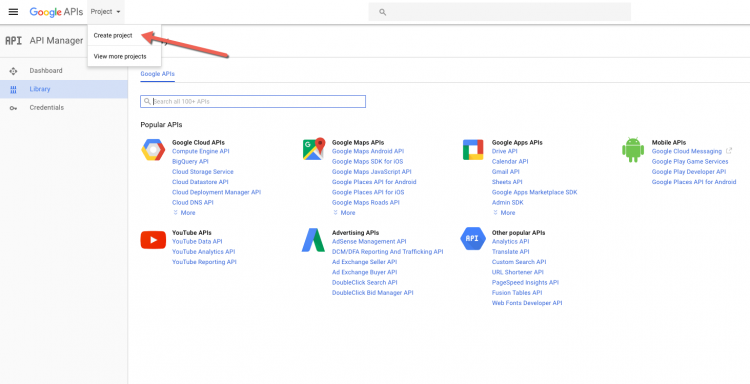
Task: Click the Credentials key icon
Action: point(13,108)
